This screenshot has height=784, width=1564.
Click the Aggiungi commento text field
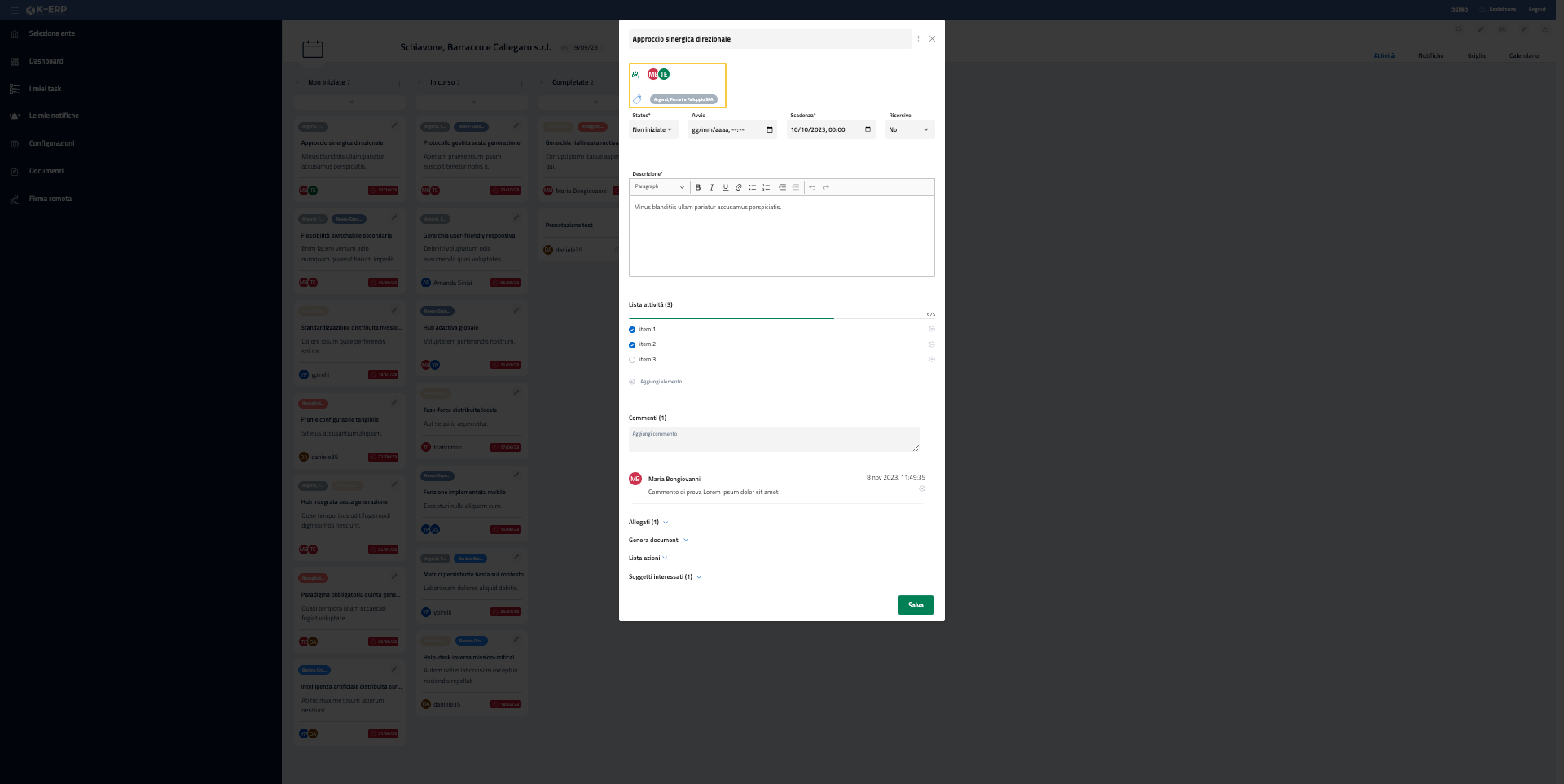coord(773,440)
